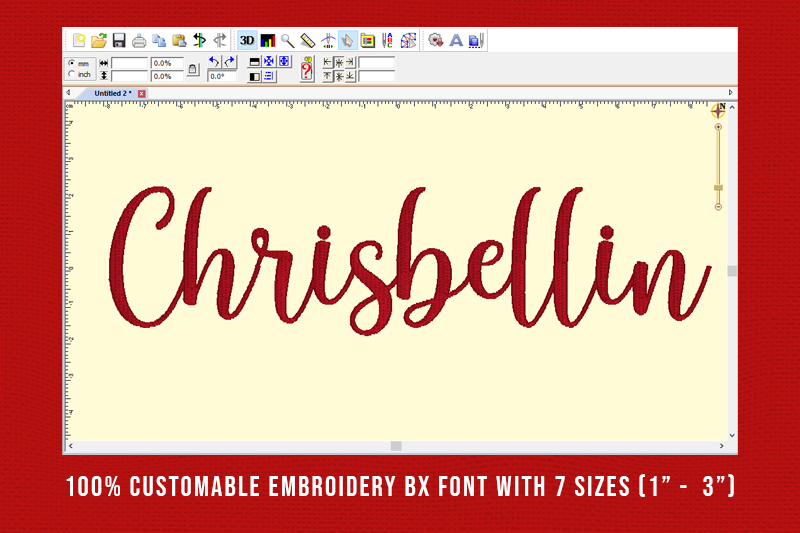Click the Copy icon
This screenshot has height=533, width=800.
pos(159,40)
